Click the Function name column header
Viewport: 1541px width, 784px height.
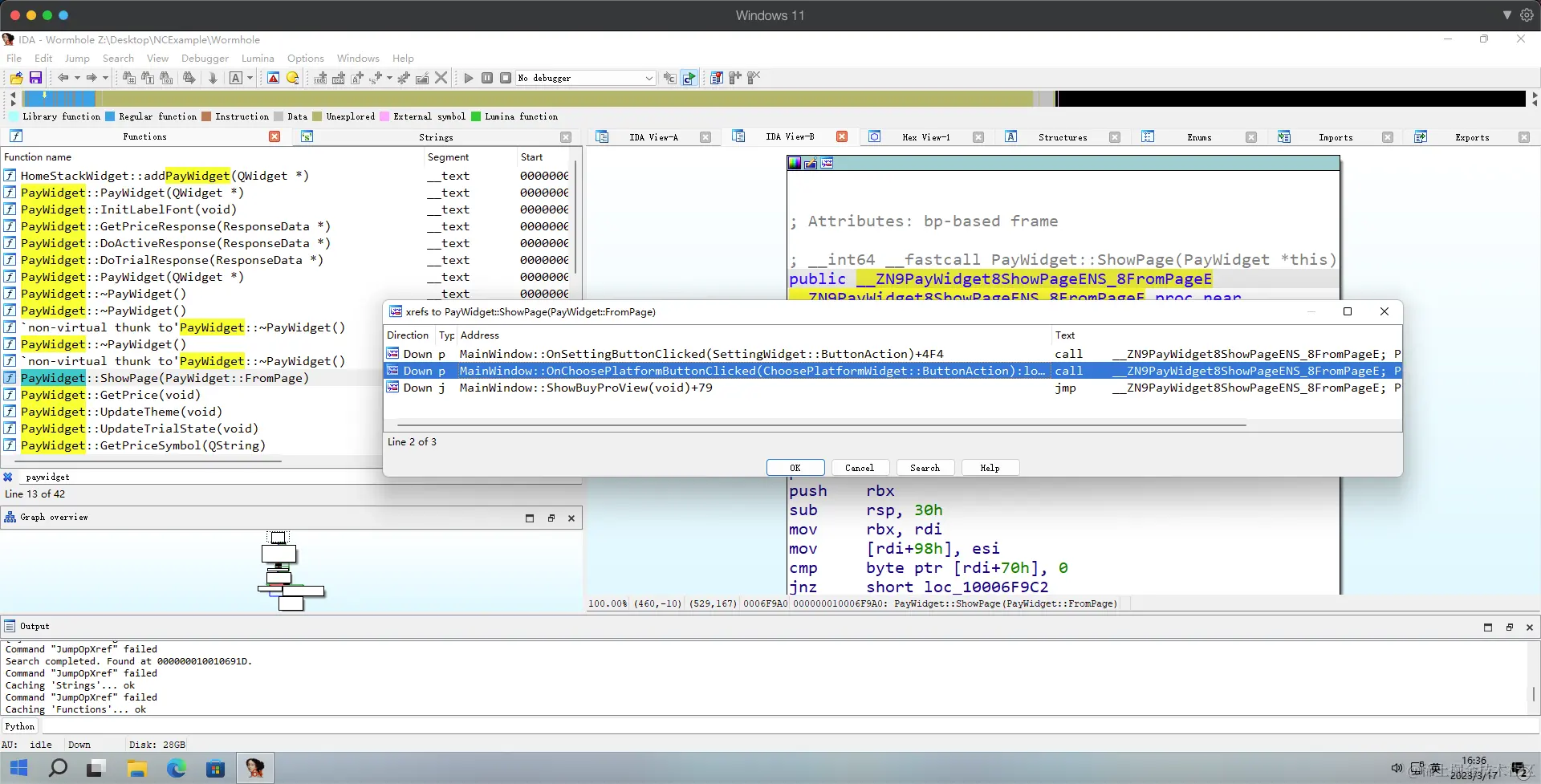pyautogui.click(x=212, y=157)
